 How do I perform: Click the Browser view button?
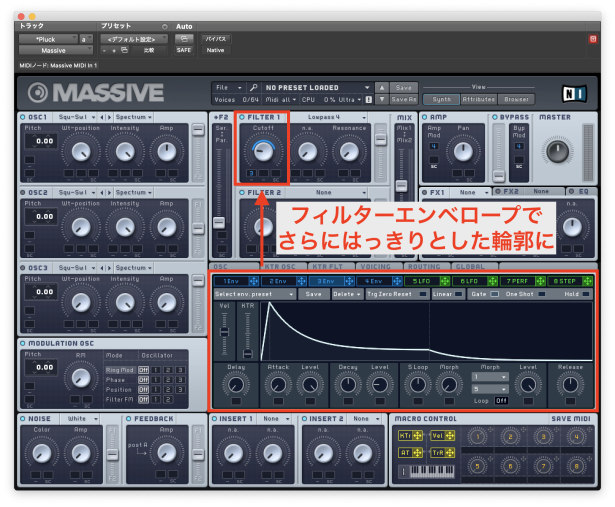(x=518, y=99)
